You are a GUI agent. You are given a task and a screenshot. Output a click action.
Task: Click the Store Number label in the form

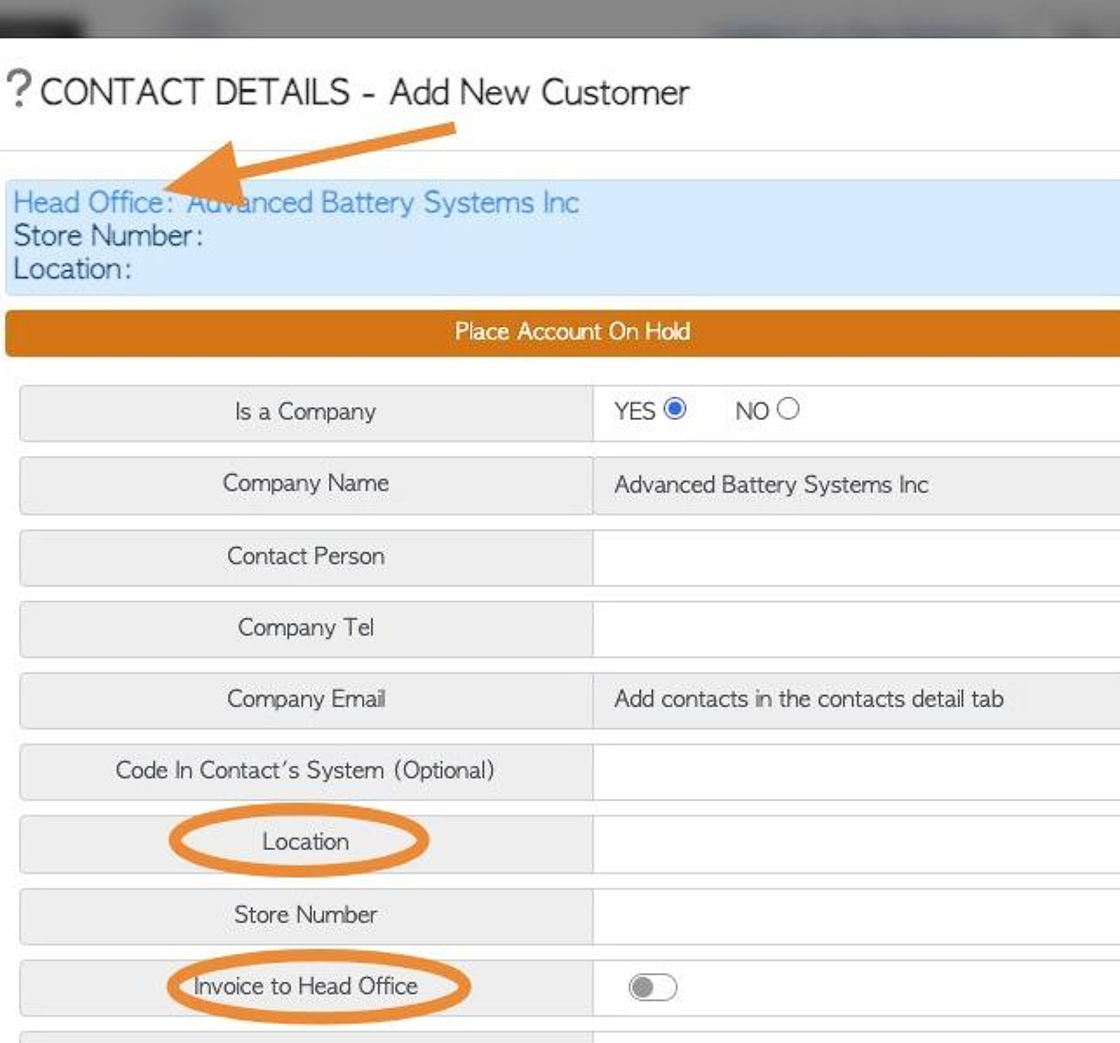point(306,914)
